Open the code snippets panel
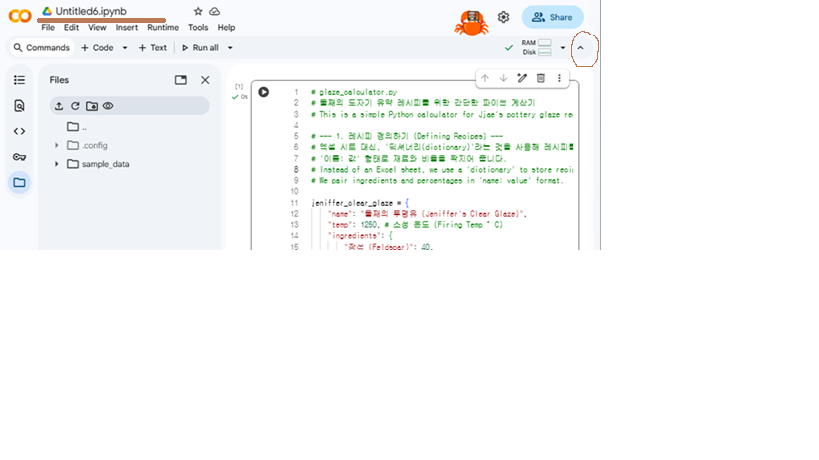Viewport: 819px width, 460px height. [19, 131]
